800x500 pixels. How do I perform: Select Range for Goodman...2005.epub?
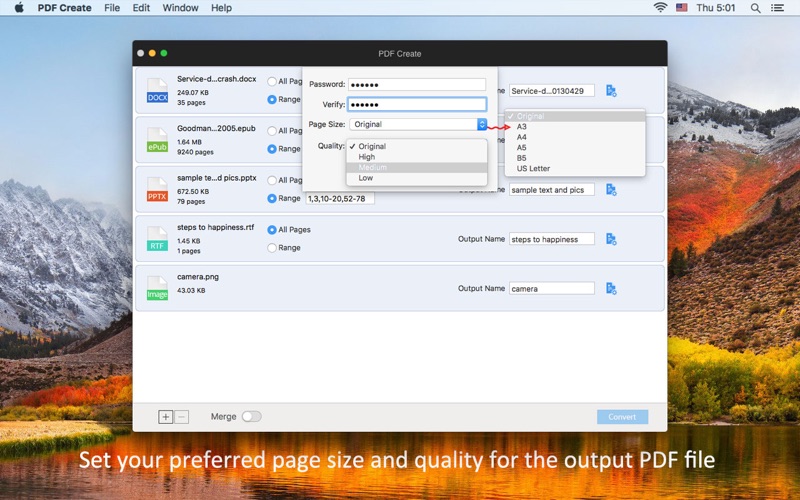[x=272, y=149]
